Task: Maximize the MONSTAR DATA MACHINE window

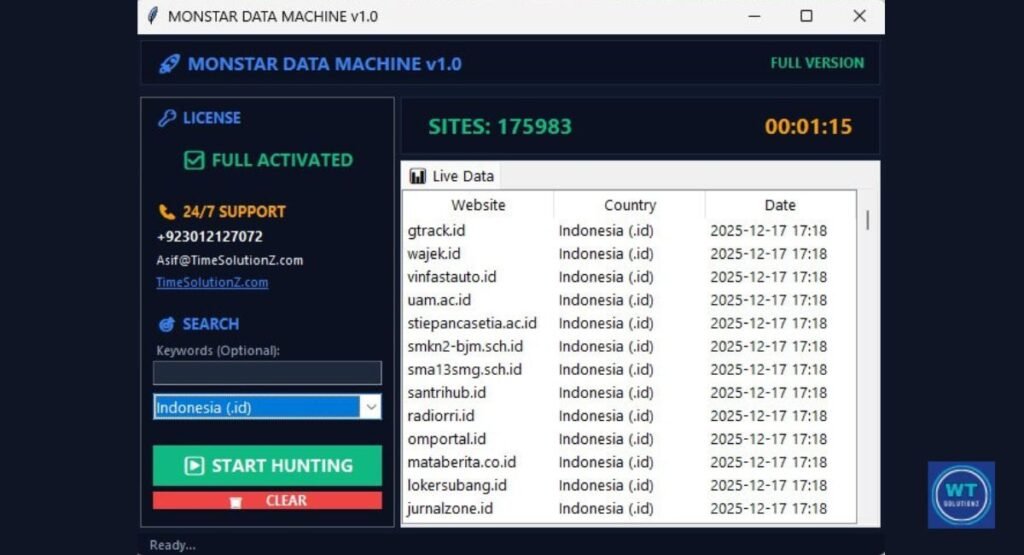Action: tap(807, 16)
